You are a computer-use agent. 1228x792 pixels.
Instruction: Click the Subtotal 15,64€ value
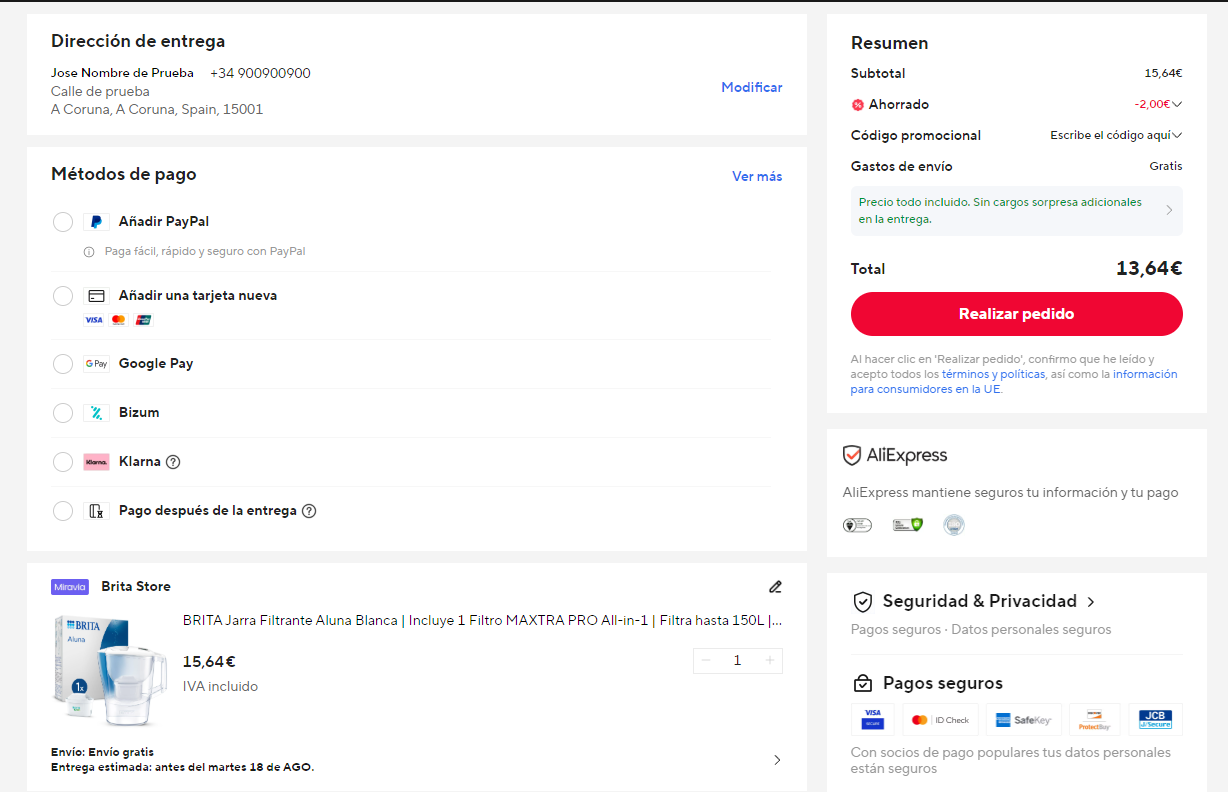click(x=1163, y=74)
